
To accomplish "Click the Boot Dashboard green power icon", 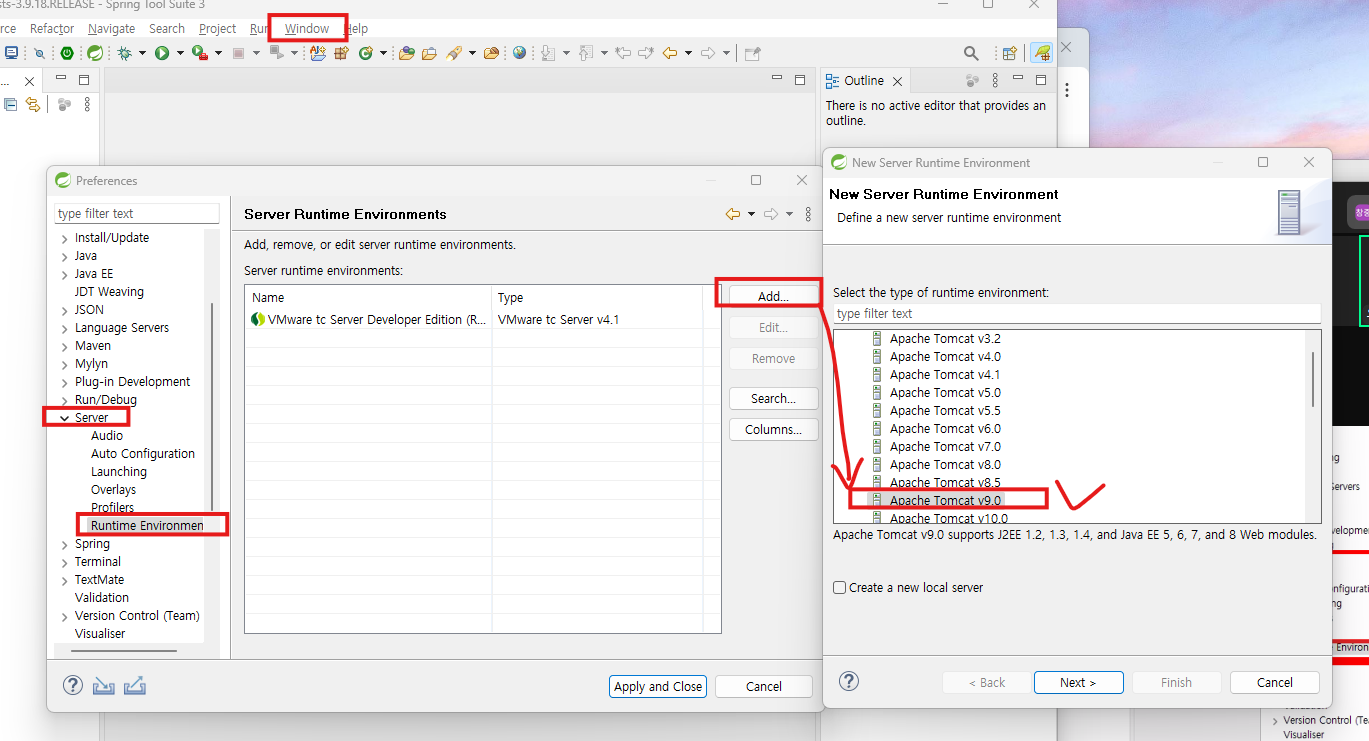I will [x=67, y=53].
